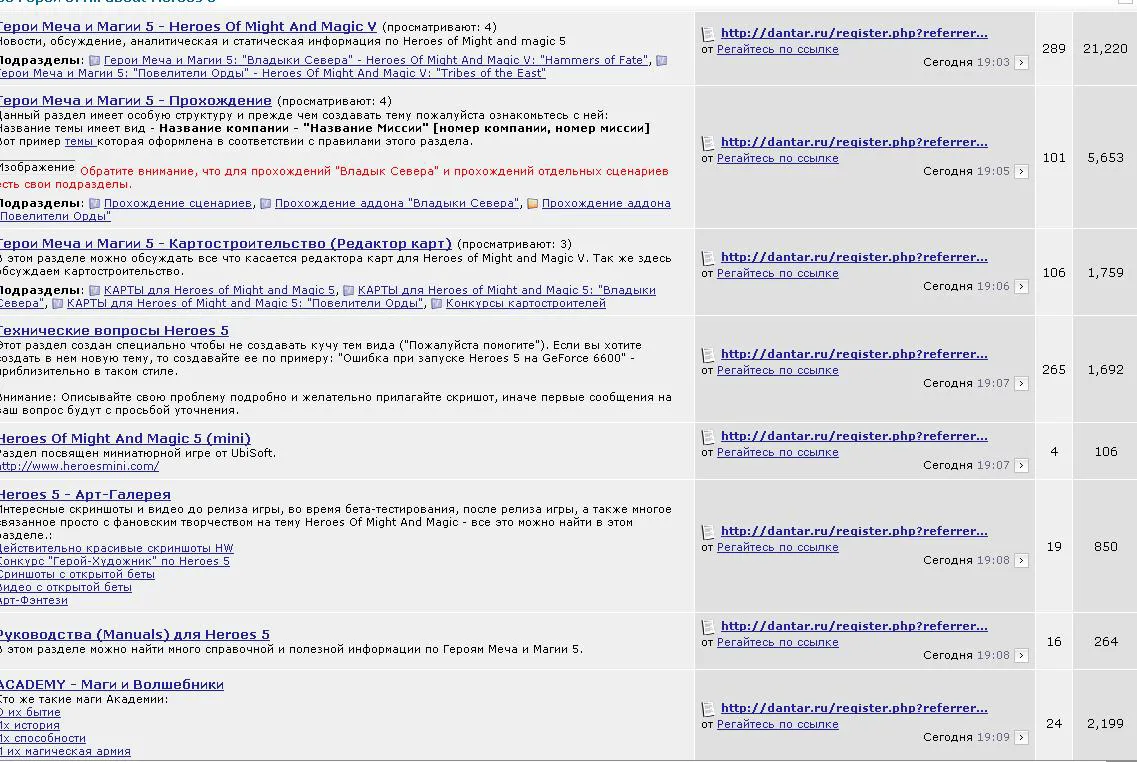Open Руководства (Manuals) для Heroes 5
The height and width of the screenshot is (762, 1137).
pyautogui.click(x=135, y=634)
